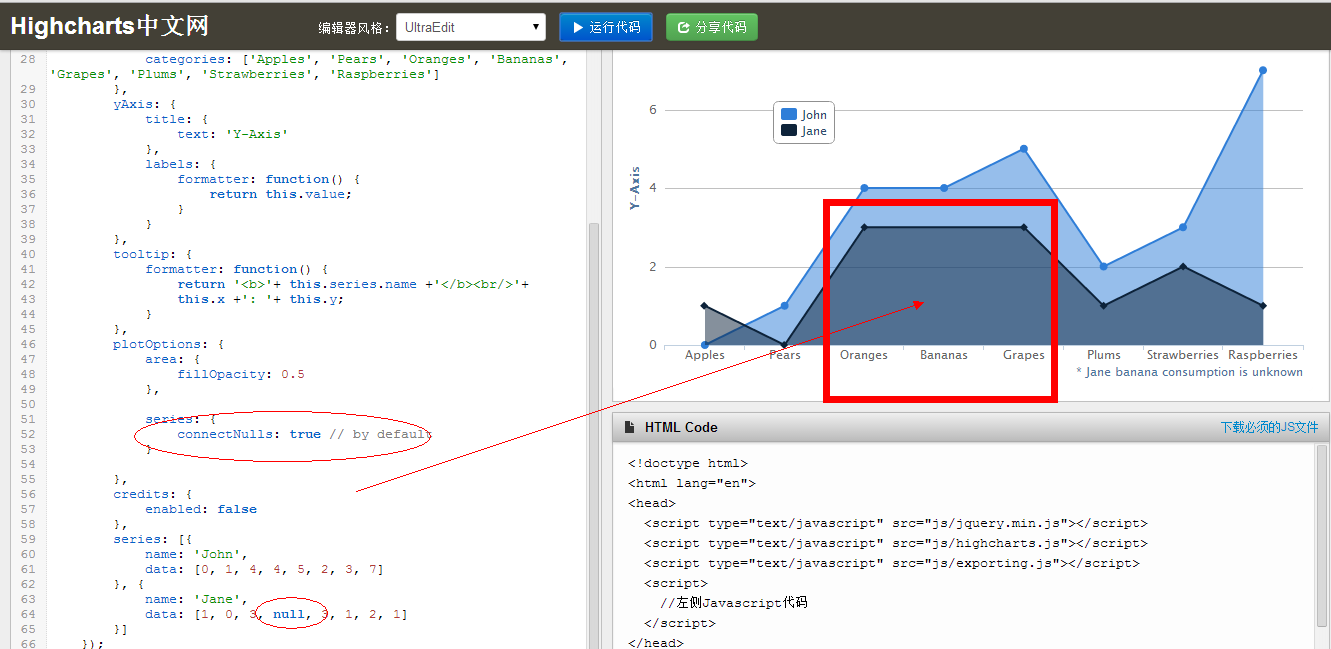Click the file icon beside HTML Code
This screenshot has height=649, width=1331.
[x=629, y=427]
